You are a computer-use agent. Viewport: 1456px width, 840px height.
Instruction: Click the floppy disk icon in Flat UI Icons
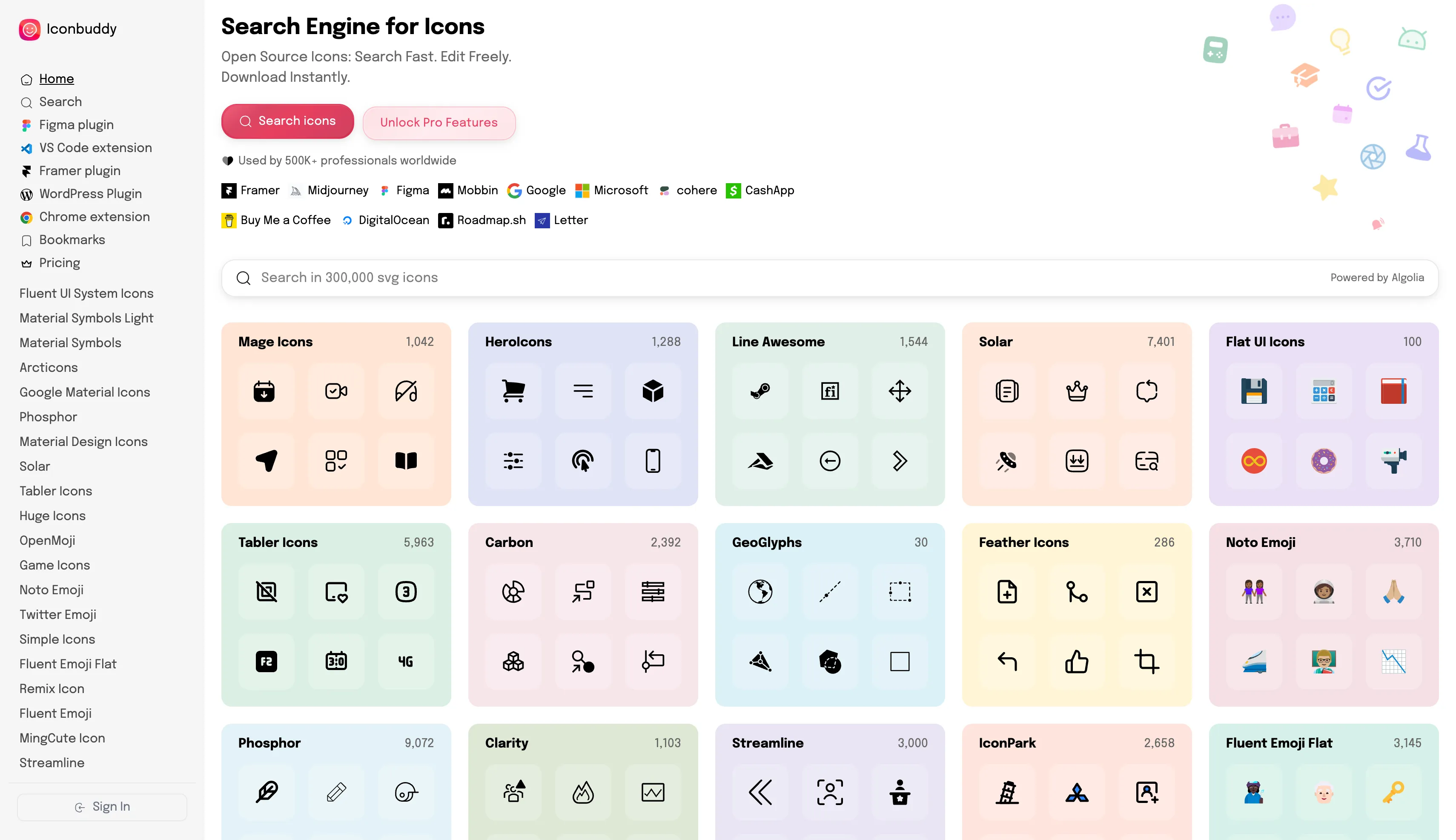(1254, 391)
